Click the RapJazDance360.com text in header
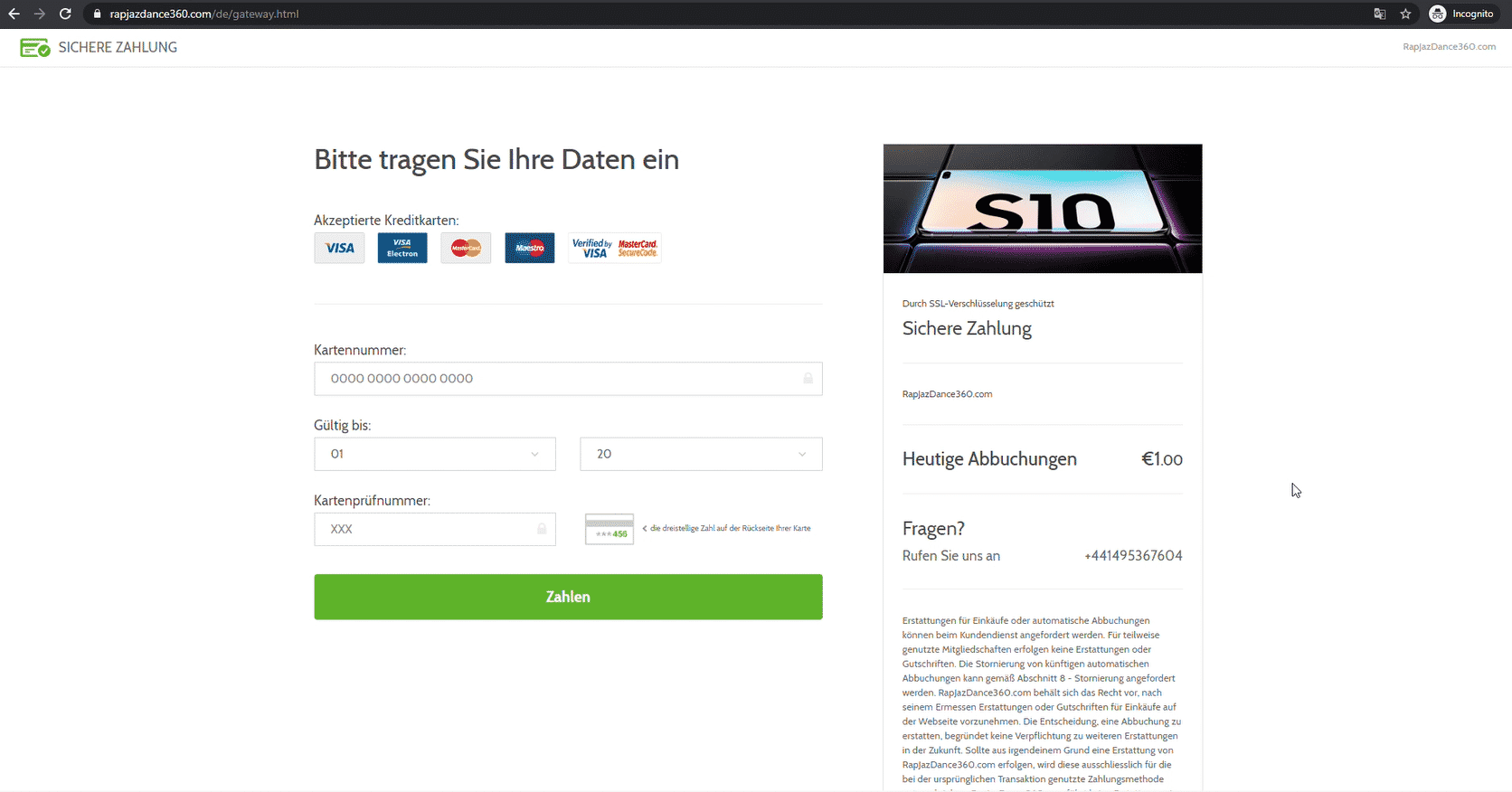The height and width of the screenshot is (792, 1512). (x=1450, y=47)
